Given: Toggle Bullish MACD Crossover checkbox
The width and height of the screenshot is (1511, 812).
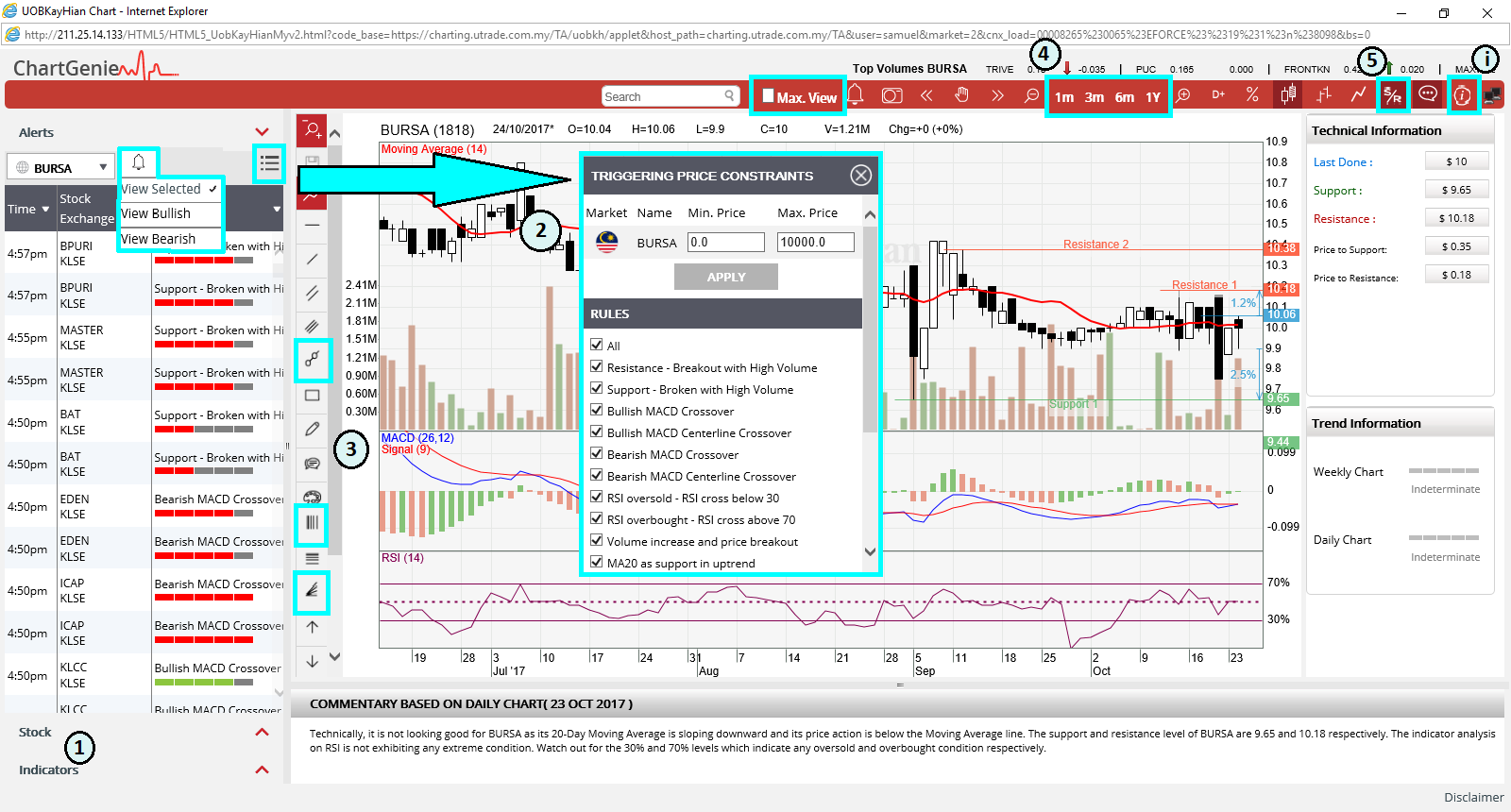Looking at the screenshot, I should coord(597,410).
